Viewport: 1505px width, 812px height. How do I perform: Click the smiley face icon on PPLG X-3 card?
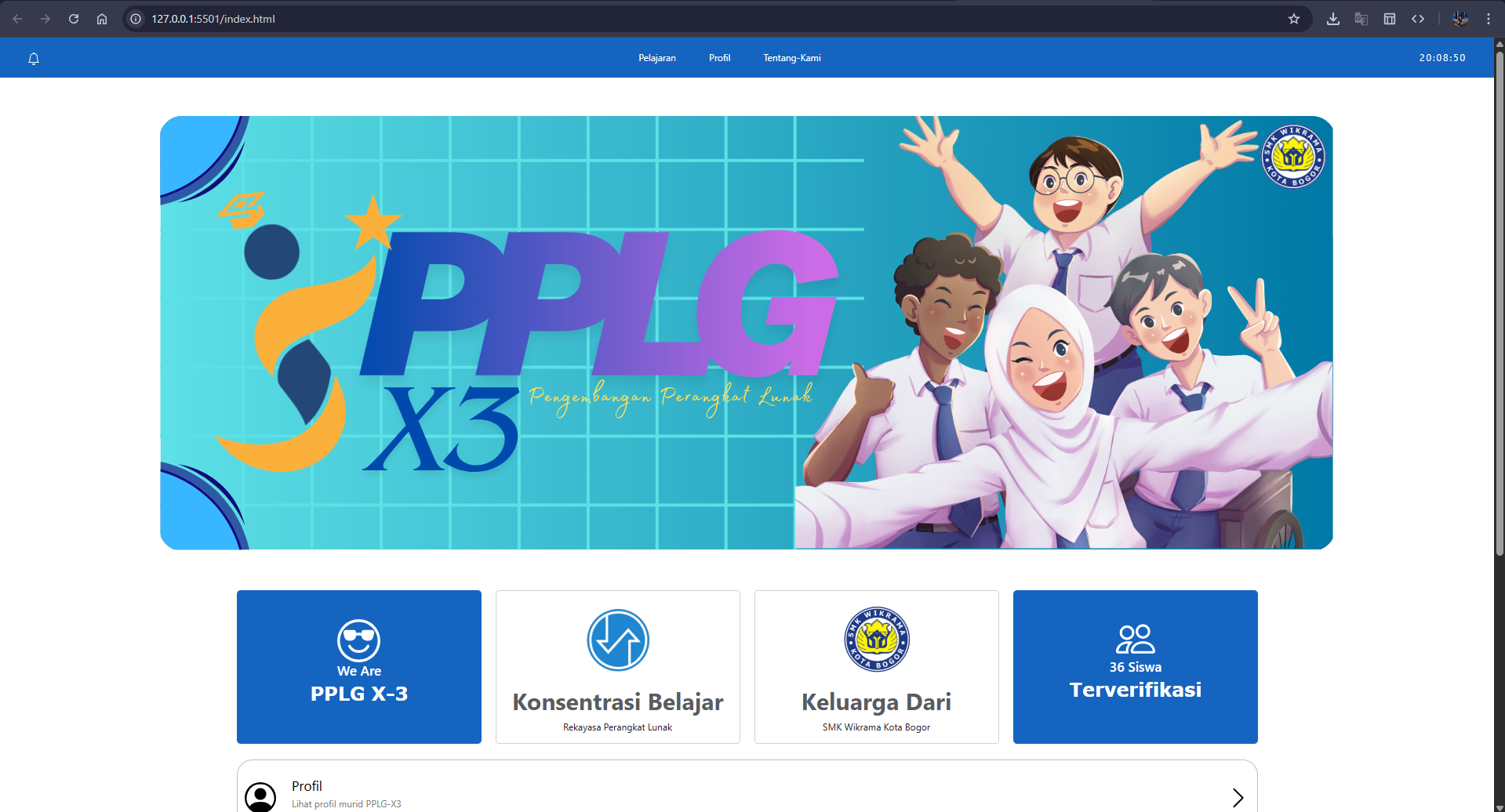(x=358, y=640)
